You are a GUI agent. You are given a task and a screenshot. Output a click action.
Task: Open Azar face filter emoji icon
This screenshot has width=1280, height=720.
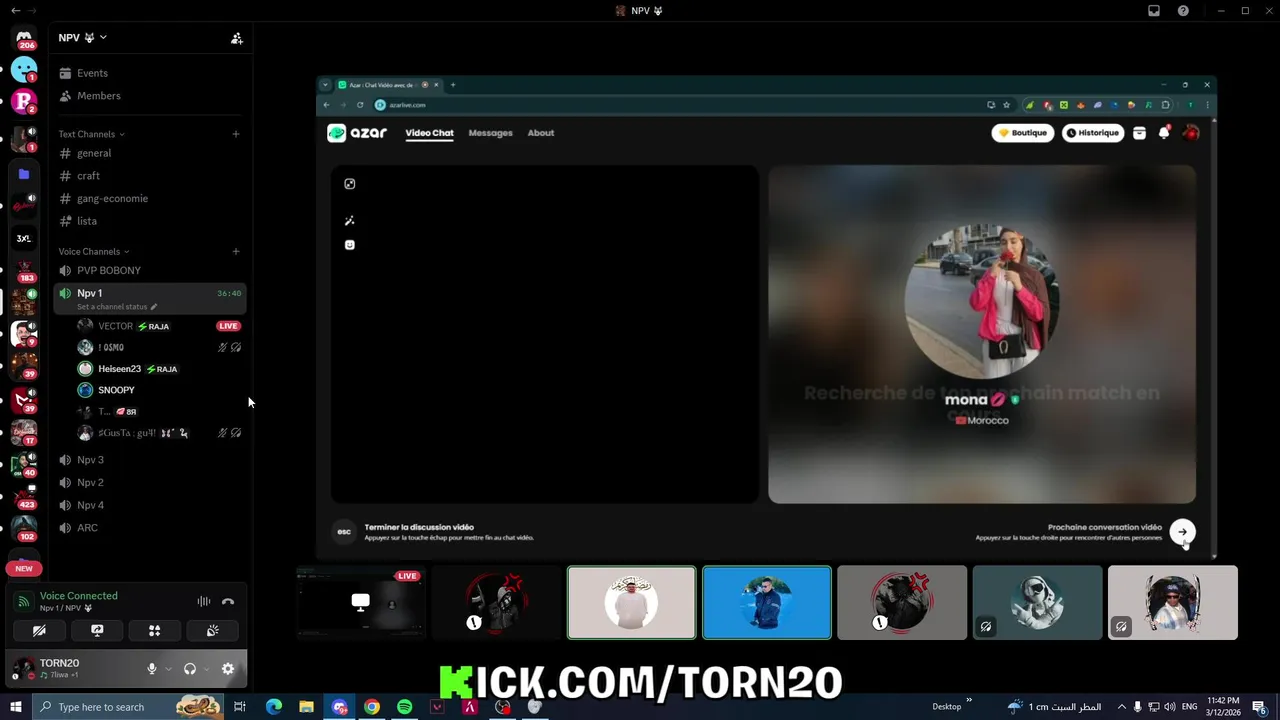(349, 245)
